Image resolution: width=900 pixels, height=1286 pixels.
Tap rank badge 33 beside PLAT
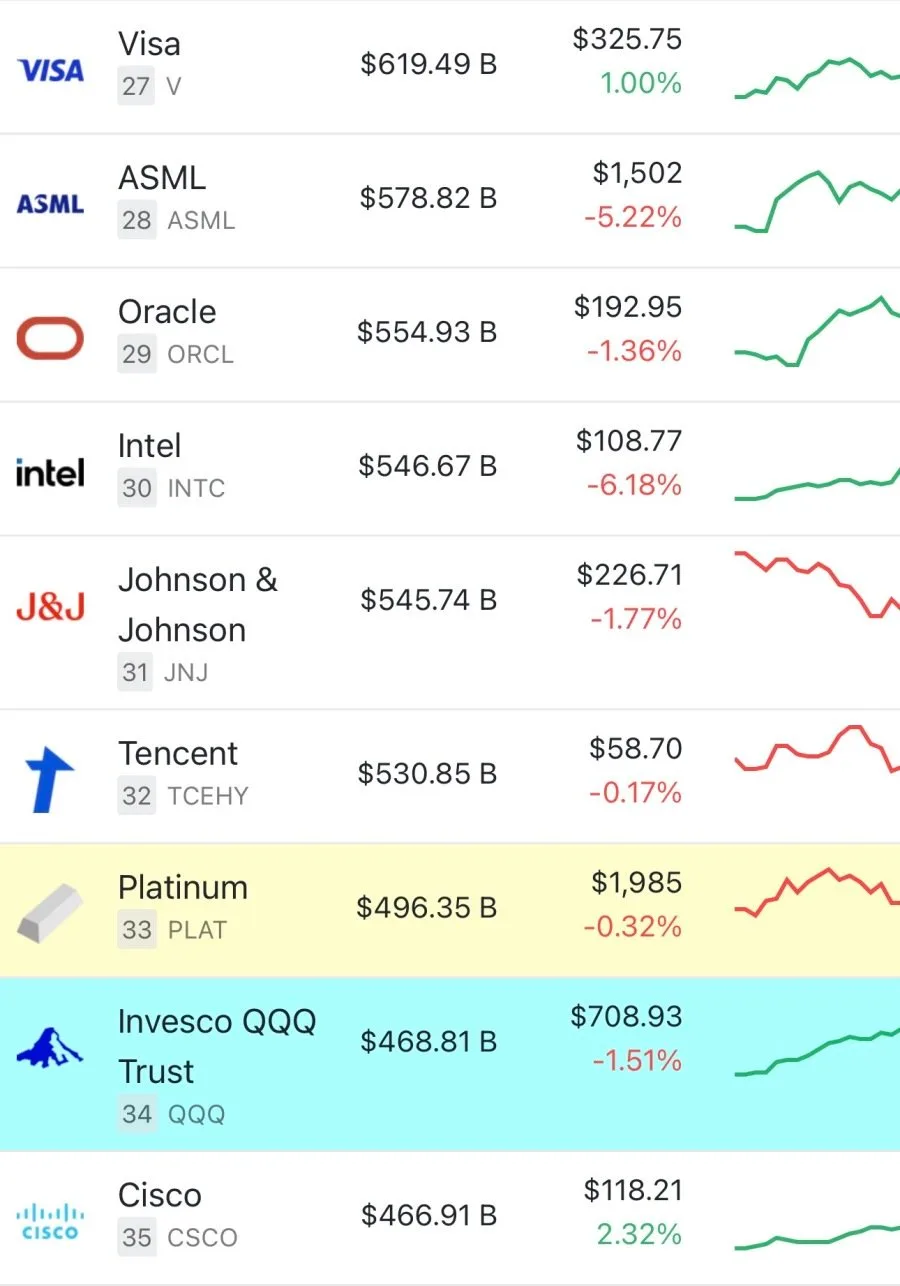click(137, 929)
